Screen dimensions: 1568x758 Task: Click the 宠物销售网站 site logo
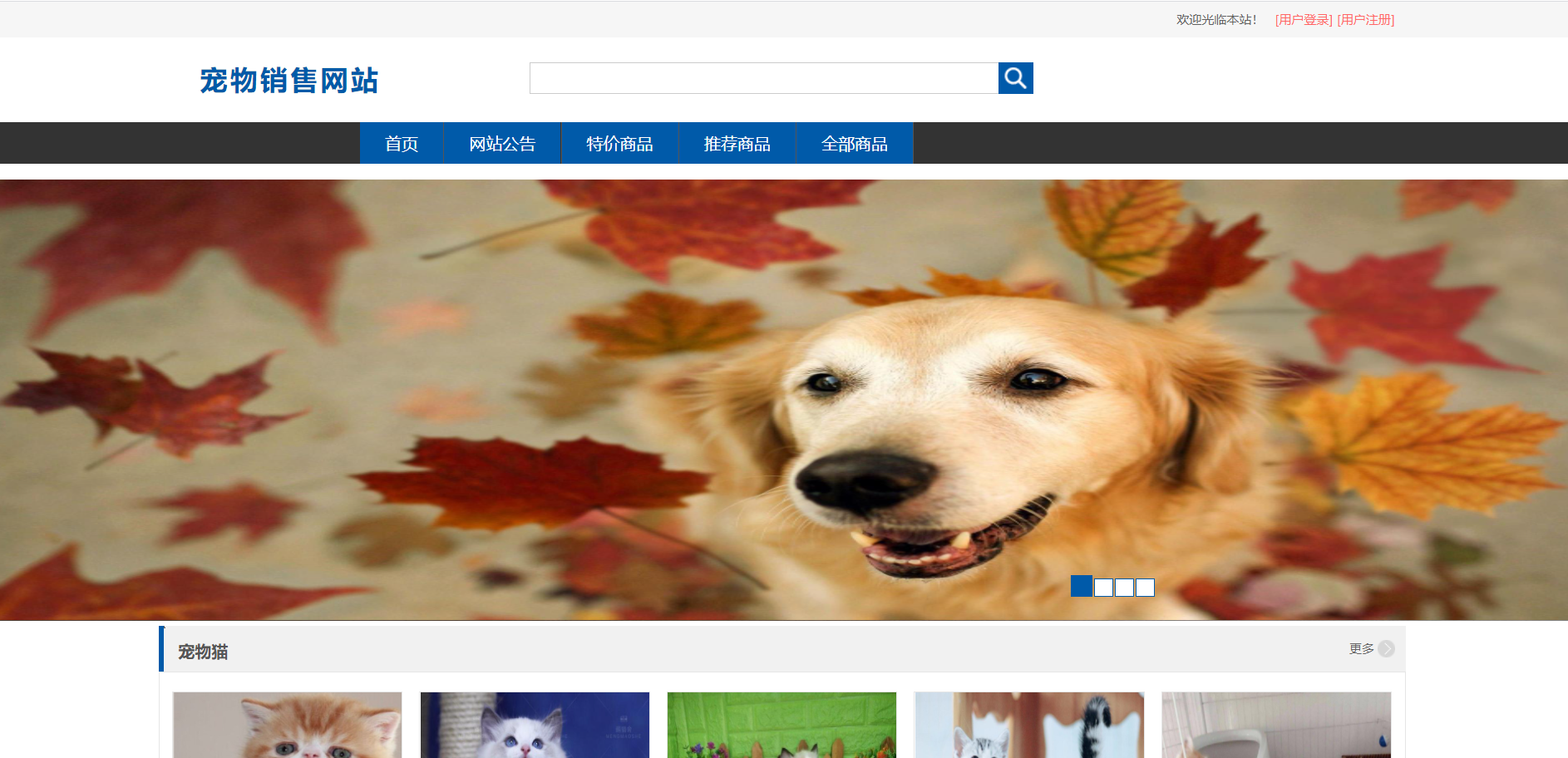coord(288,81)
